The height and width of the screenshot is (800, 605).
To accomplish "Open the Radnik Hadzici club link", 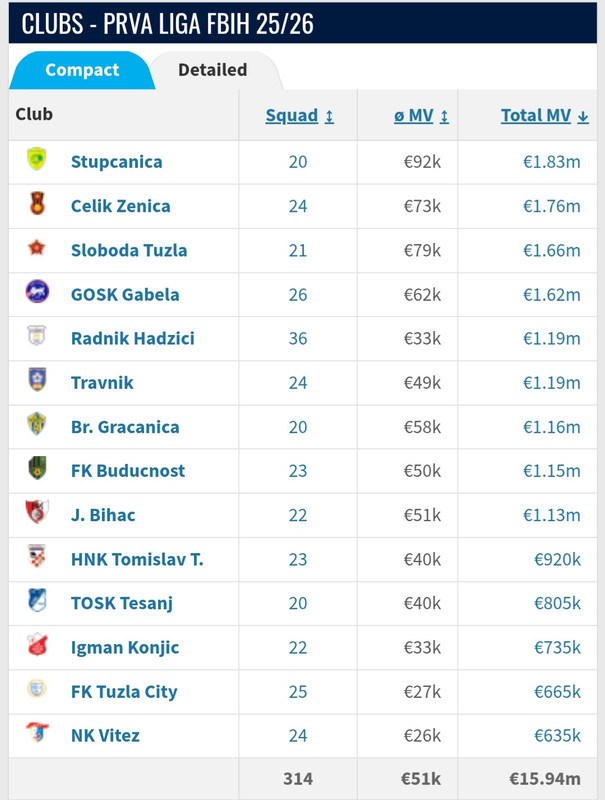I will pos(133,339).
